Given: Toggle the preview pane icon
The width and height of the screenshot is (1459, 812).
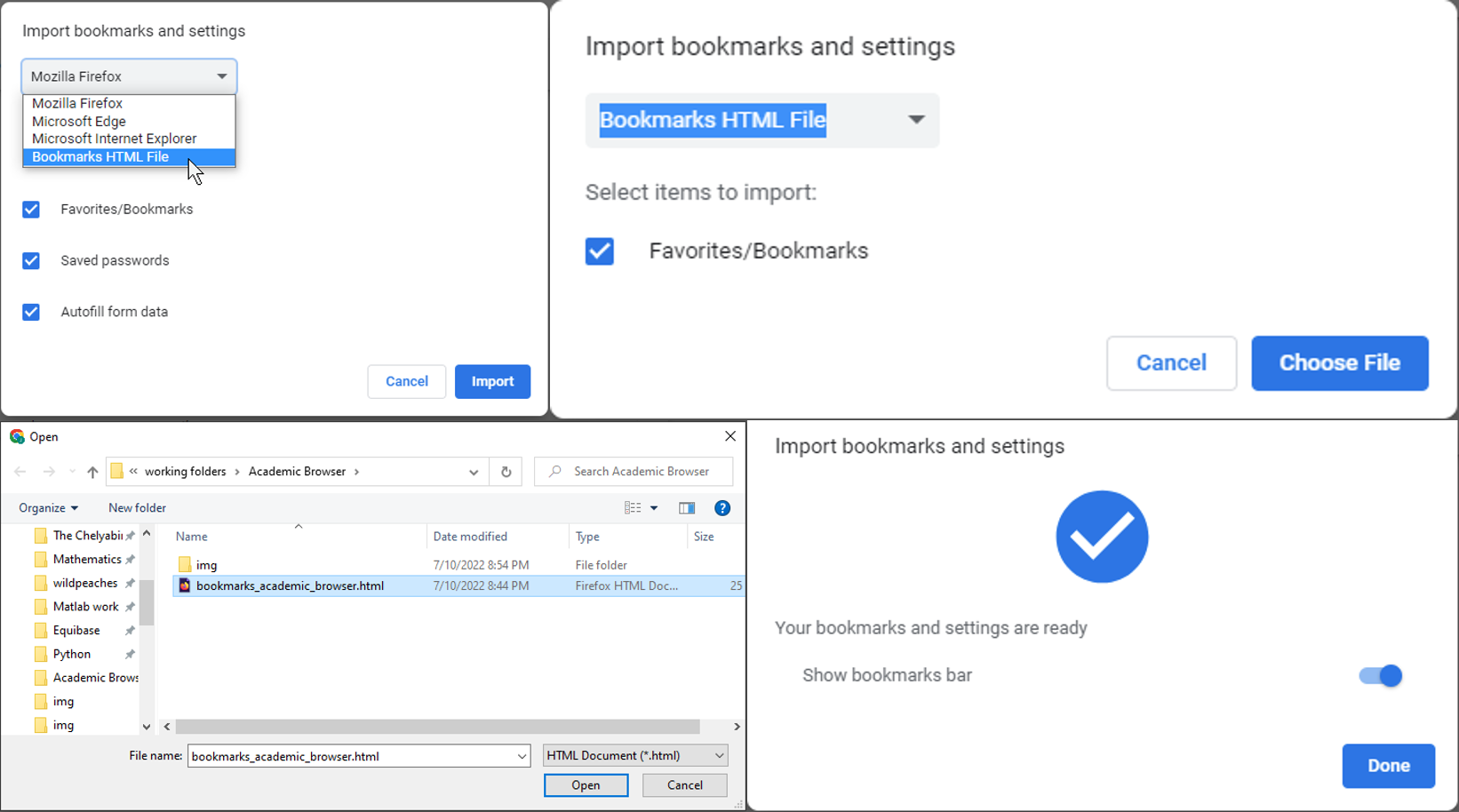Looking at the screenshot, I should 687,508.
